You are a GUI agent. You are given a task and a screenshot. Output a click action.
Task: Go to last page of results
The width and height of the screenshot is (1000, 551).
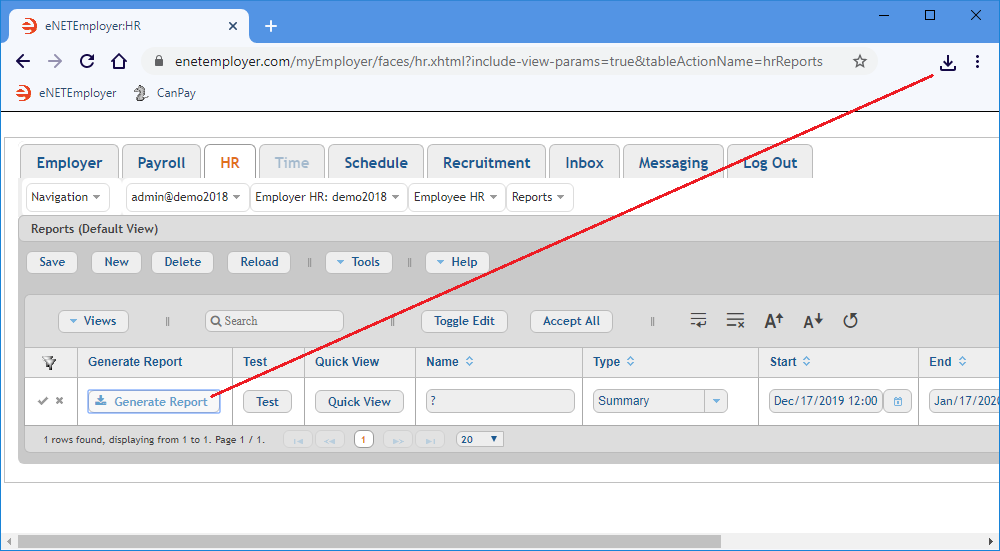[x=430, y=439]
